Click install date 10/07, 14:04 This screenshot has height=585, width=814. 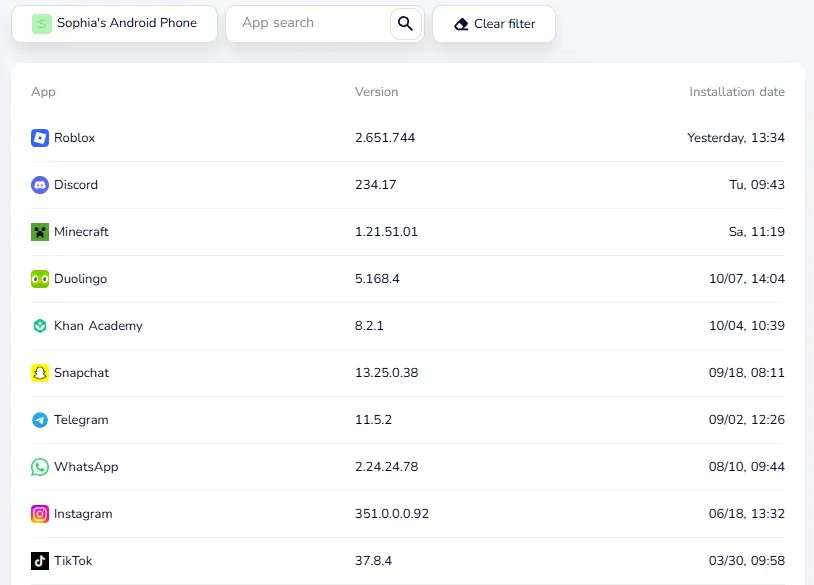(x=747, y=279)
